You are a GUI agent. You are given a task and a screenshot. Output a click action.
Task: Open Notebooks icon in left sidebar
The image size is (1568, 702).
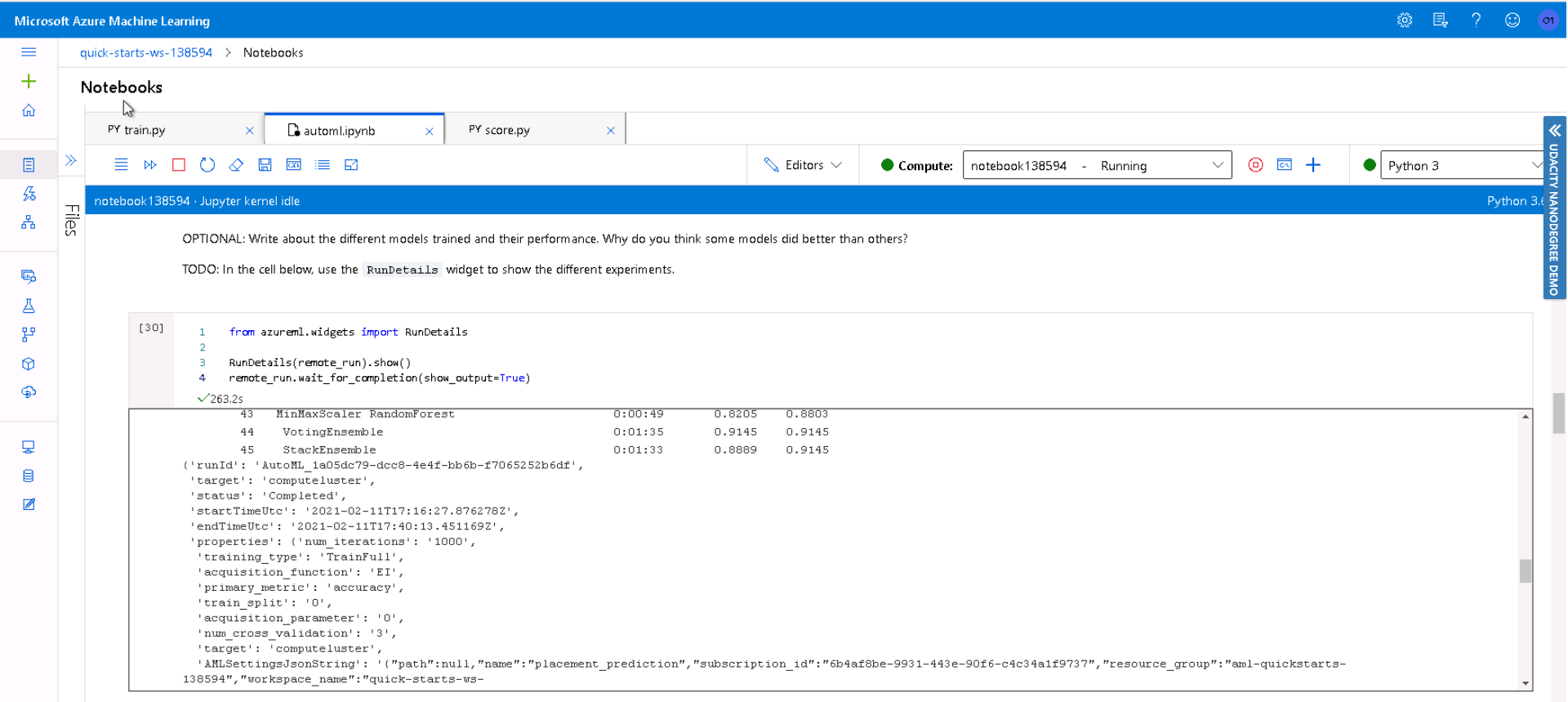pos(29,165)
